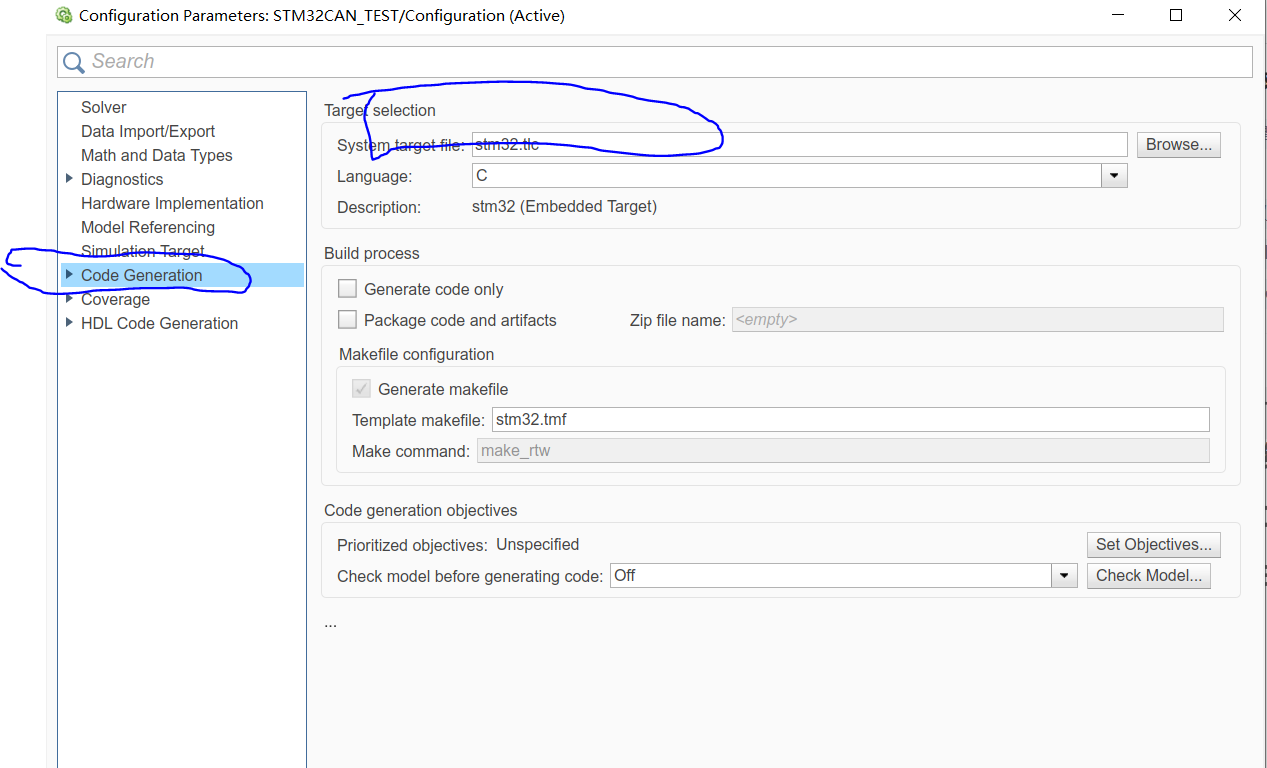
Task: Open the Model Referencing pane
Action: click(148, 227)
